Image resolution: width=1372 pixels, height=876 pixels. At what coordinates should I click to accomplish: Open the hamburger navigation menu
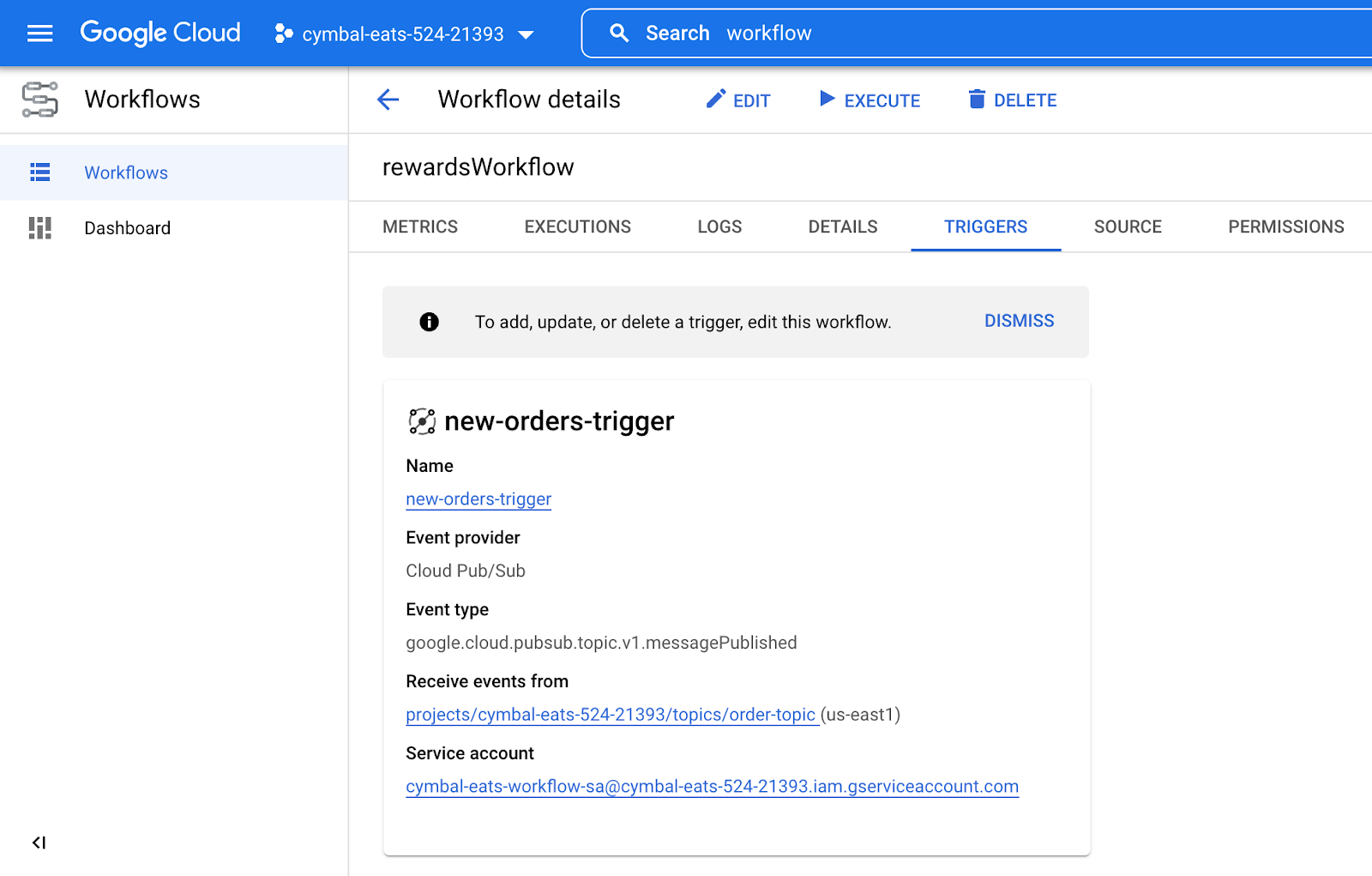click(39, 33)
